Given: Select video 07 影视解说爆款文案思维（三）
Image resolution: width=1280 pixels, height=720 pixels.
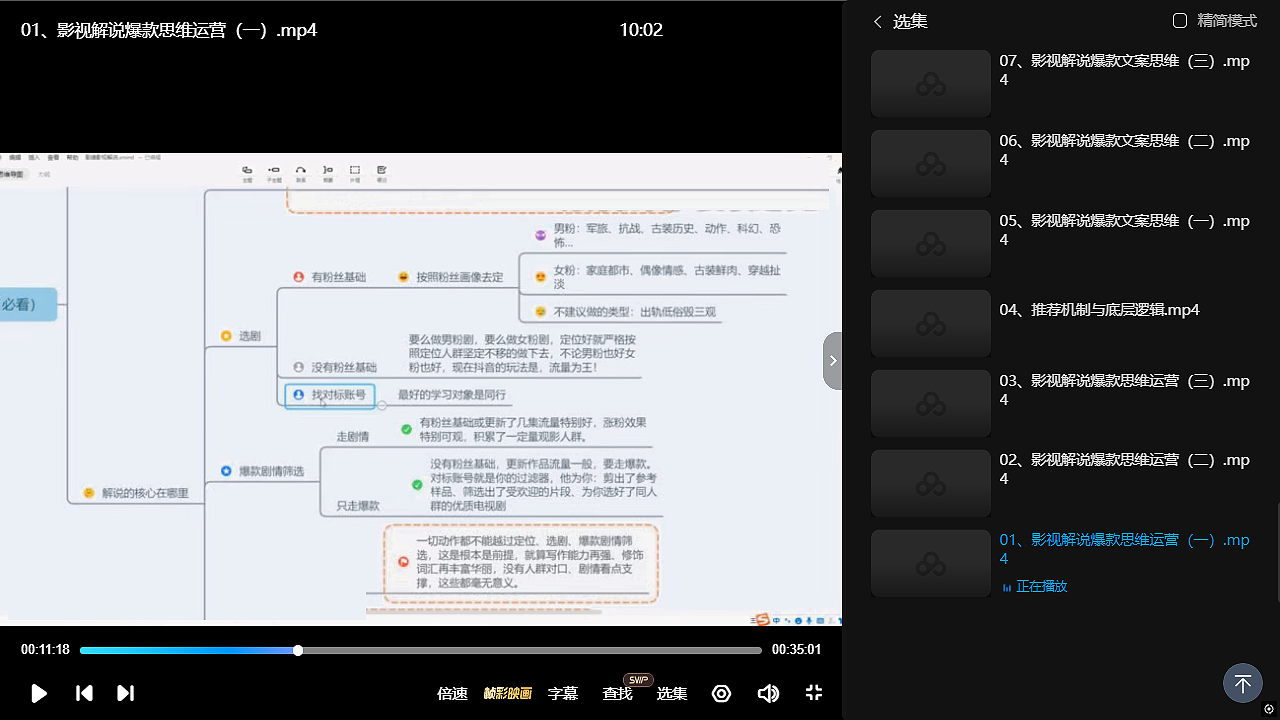Looking at the screenshot, I should 1124,70.
